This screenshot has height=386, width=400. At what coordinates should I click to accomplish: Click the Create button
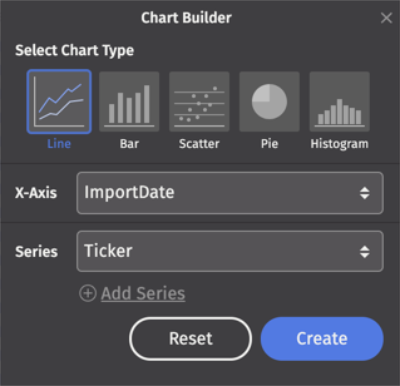tap(322, 339)
